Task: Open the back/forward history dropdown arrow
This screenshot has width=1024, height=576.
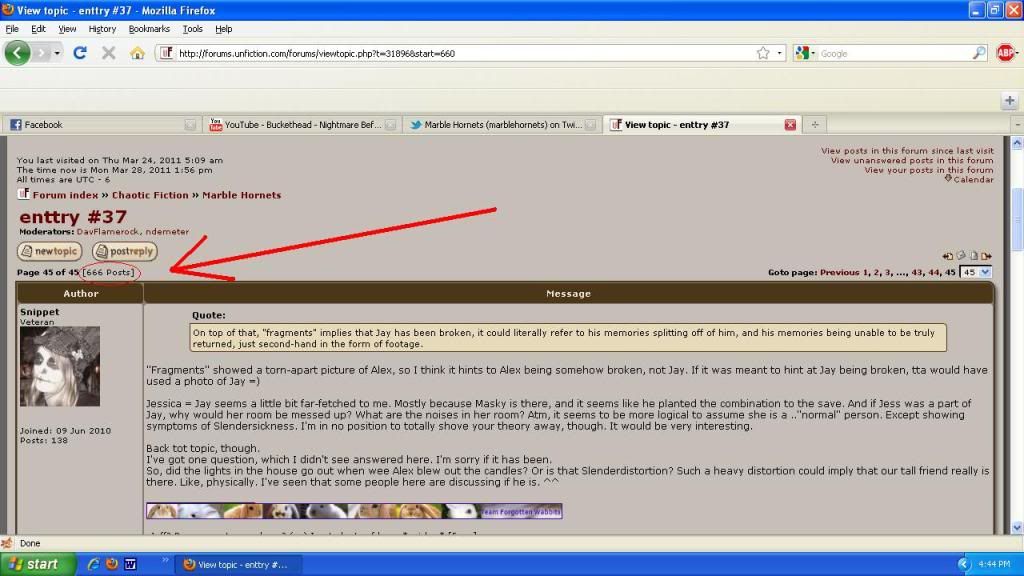Action: 57,53
